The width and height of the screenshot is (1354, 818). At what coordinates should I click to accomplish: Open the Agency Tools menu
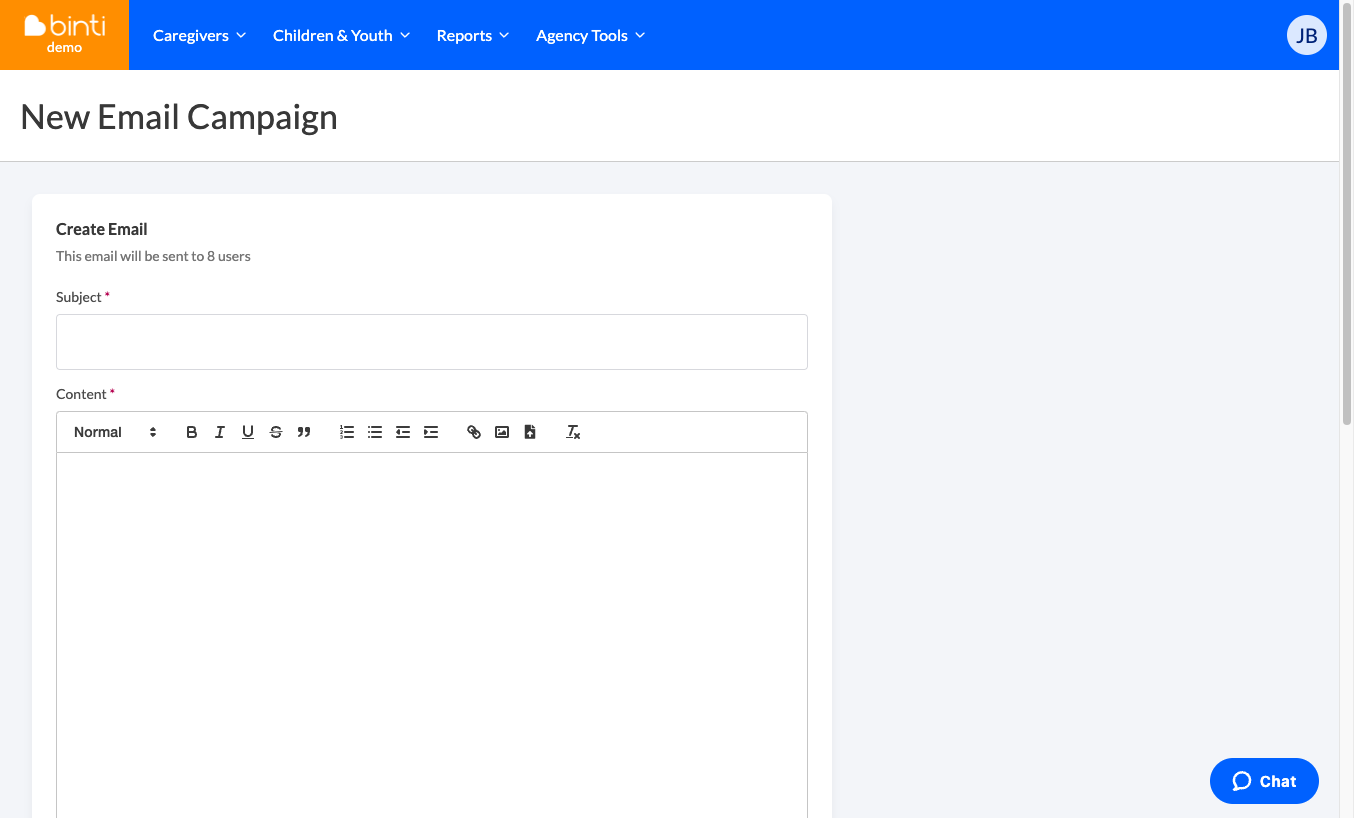click(x=590, y=35)
